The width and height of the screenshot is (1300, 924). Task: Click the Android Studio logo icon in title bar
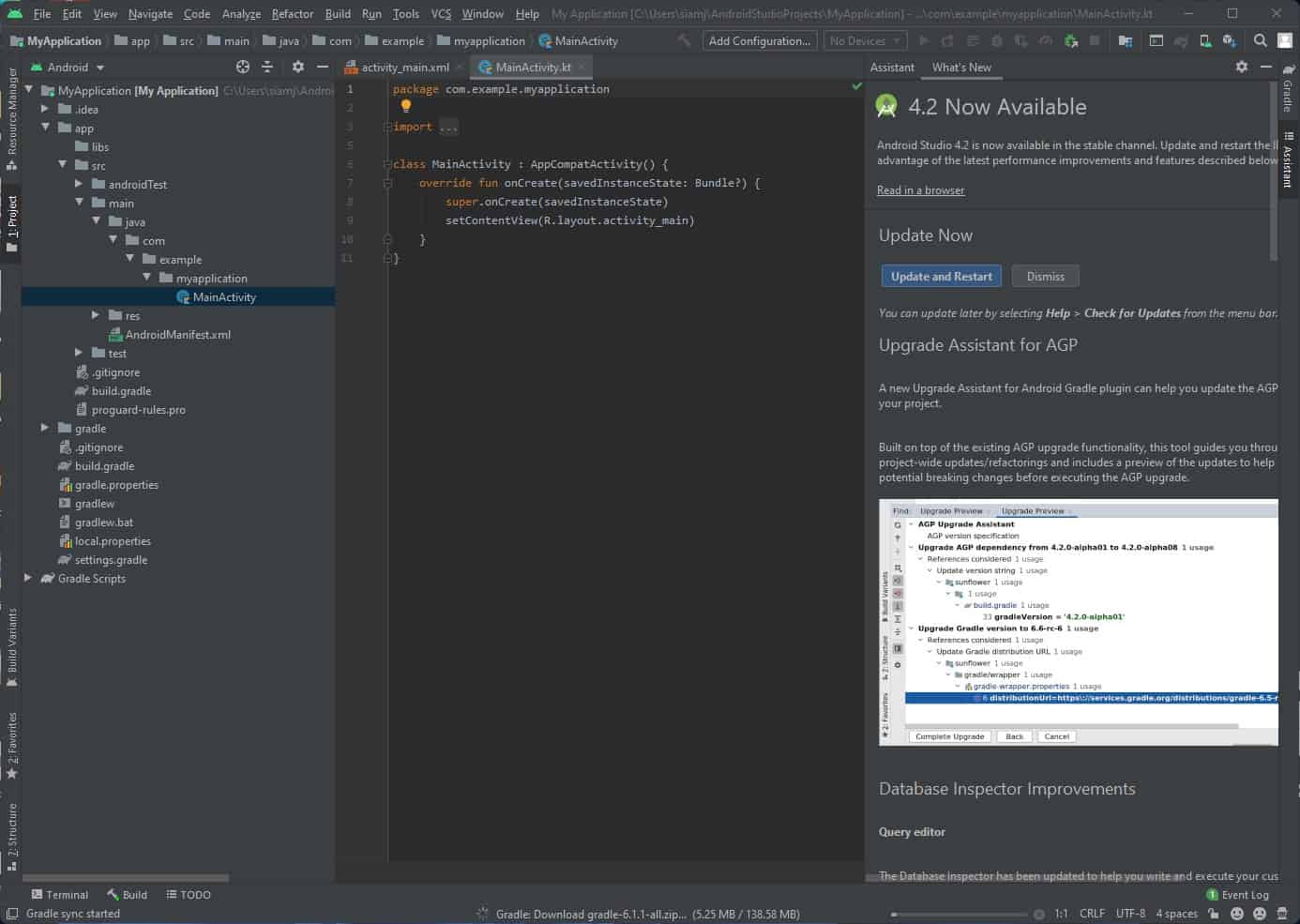[15, 13]
